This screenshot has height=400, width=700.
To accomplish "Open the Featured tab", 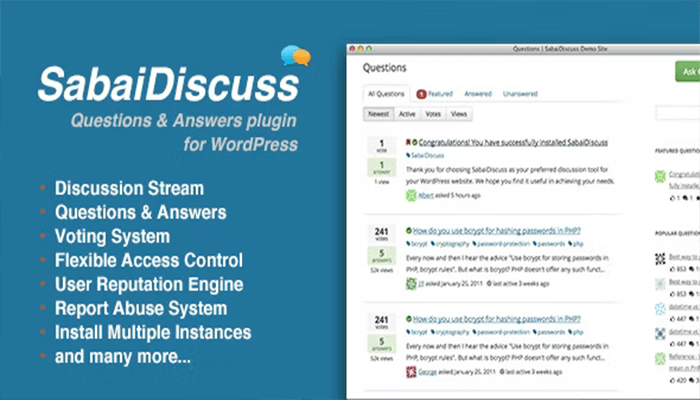I will pyautogui.click(x=434, y=94).
